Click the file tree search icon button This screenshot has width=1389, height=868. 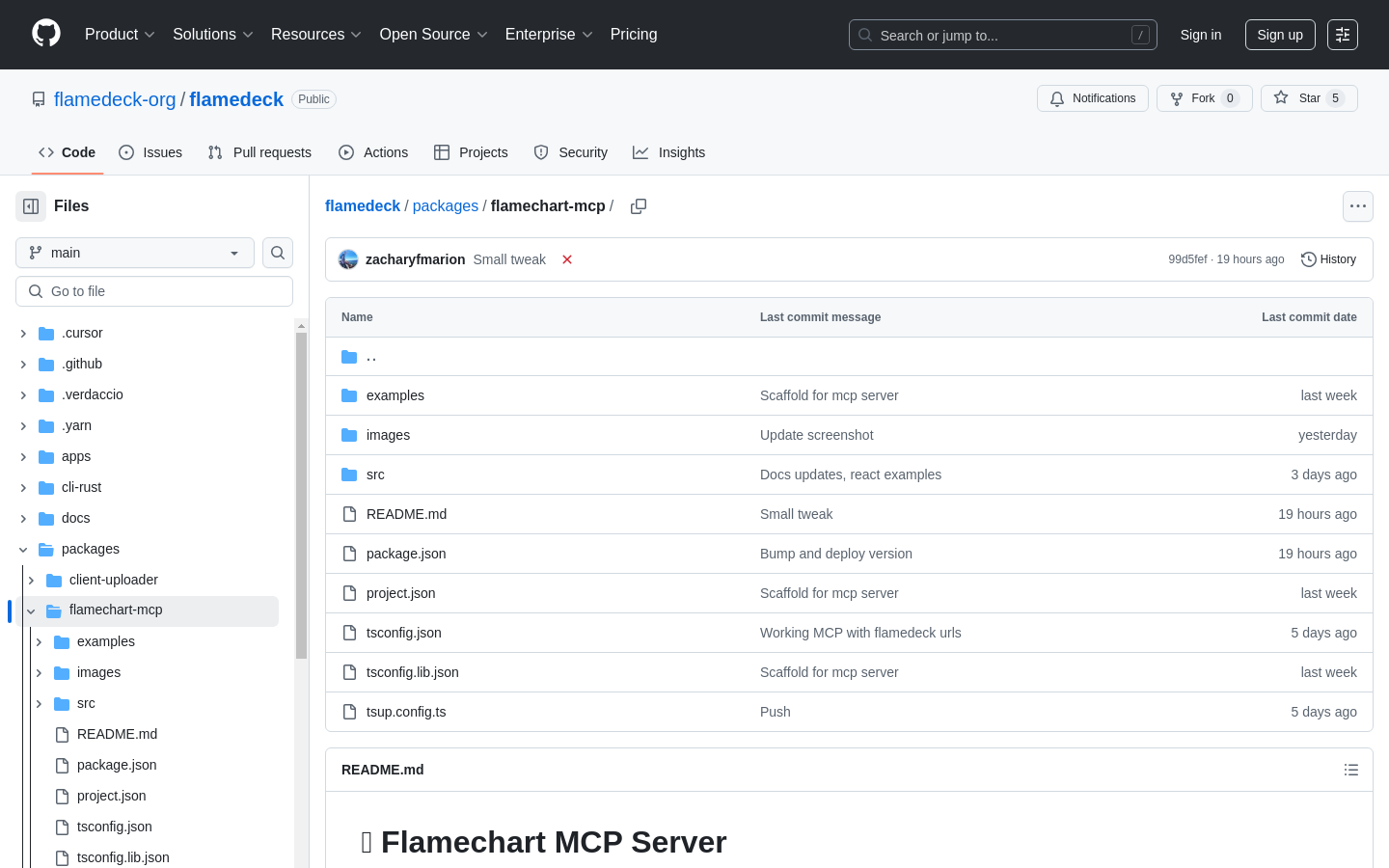278,253
